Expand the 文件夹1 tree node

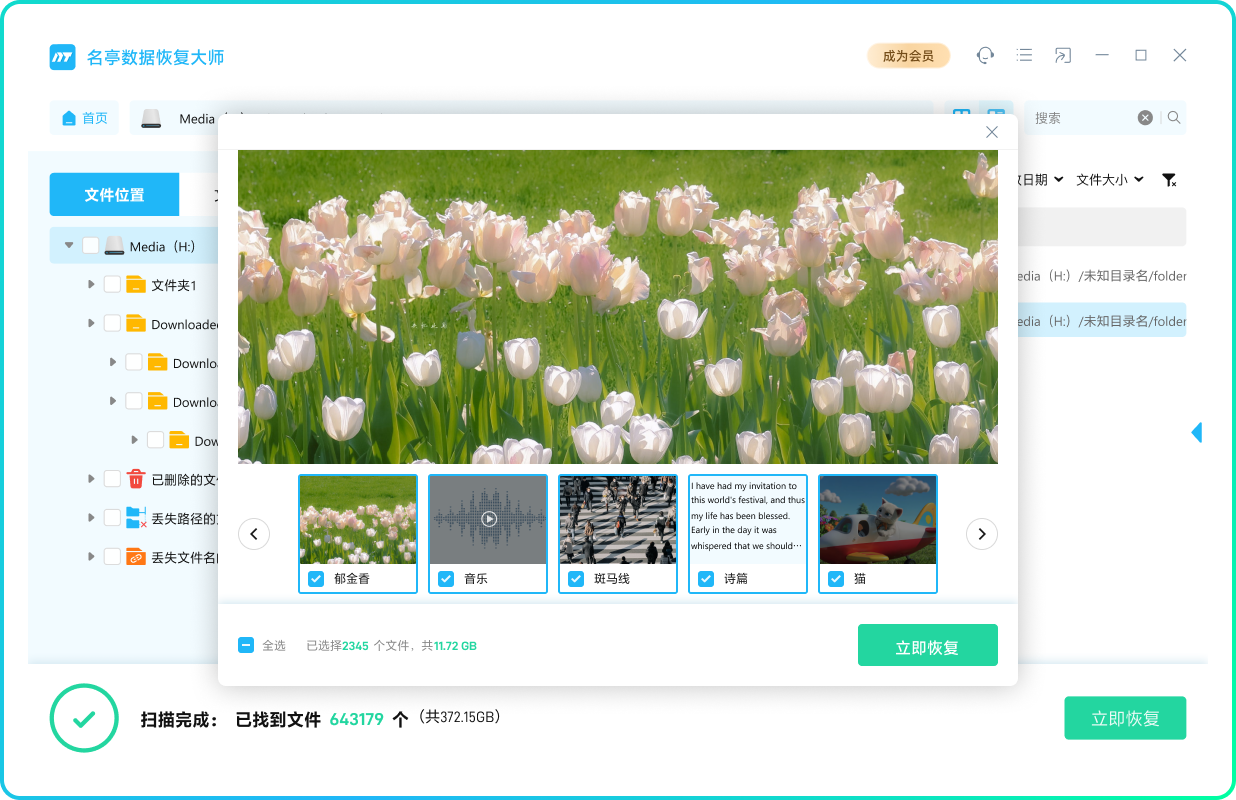(91, 285)
